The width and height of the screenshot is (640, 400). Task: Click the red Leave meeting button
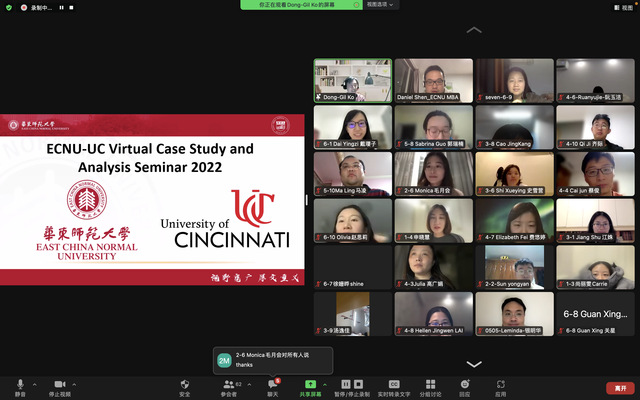tap(620, 388)
